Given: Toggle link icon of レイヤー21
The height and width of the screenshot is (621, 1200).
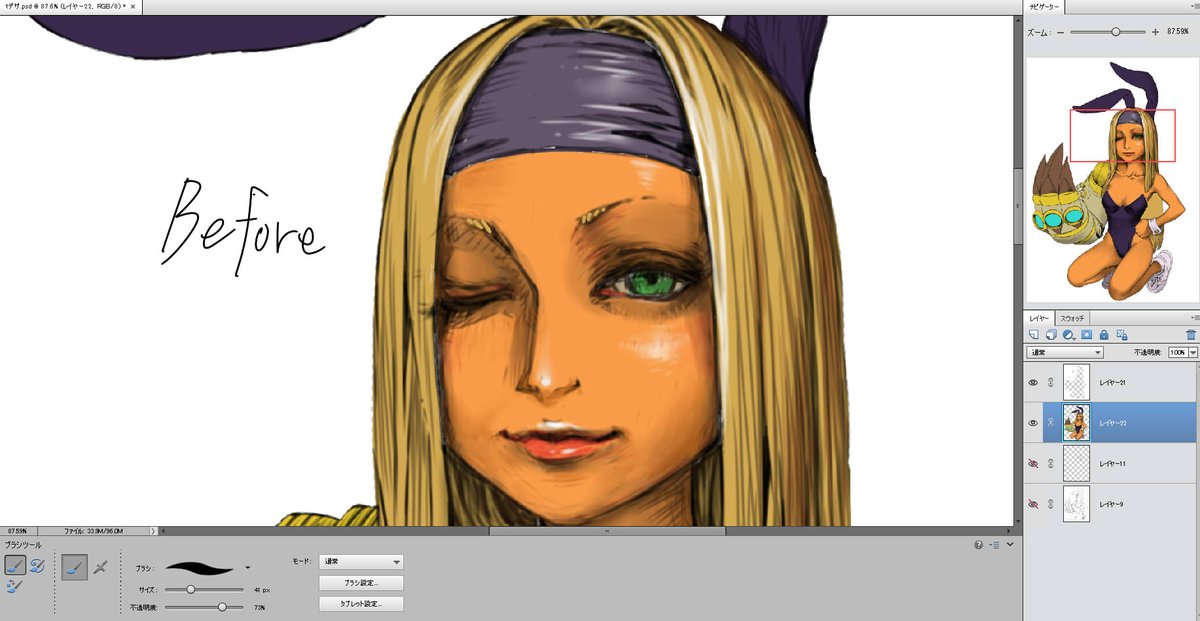Looking at the screenshot, I should coord(1050,382).
